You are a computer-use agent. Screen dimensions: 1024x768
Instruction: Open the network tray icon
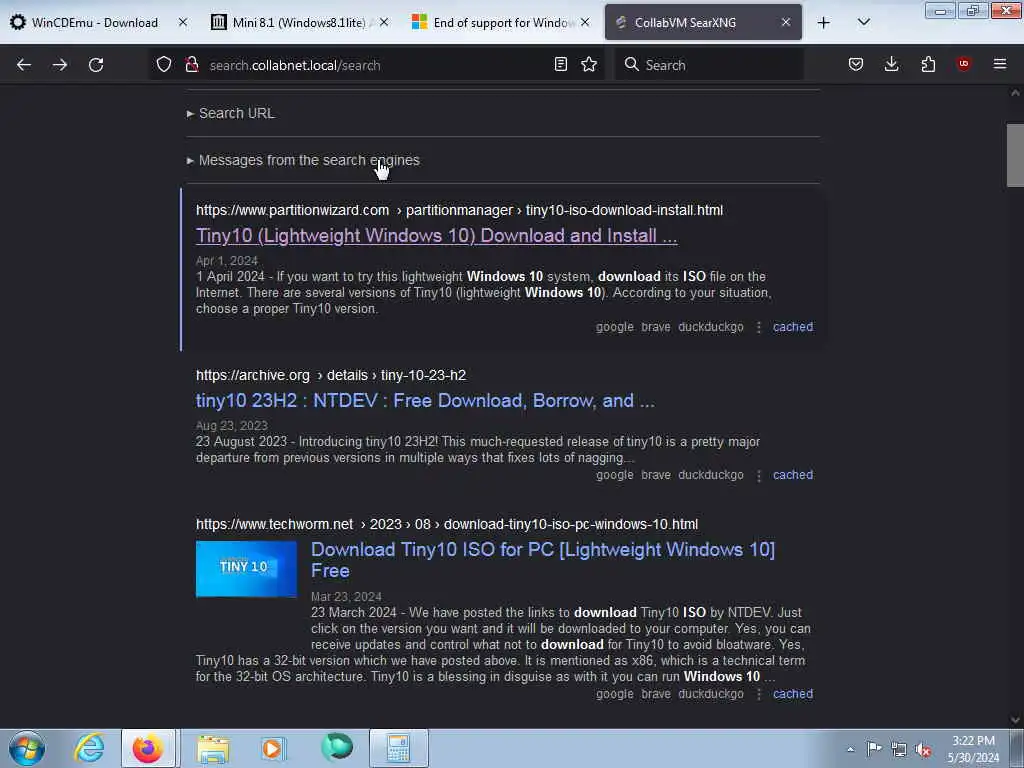point(899,749)
